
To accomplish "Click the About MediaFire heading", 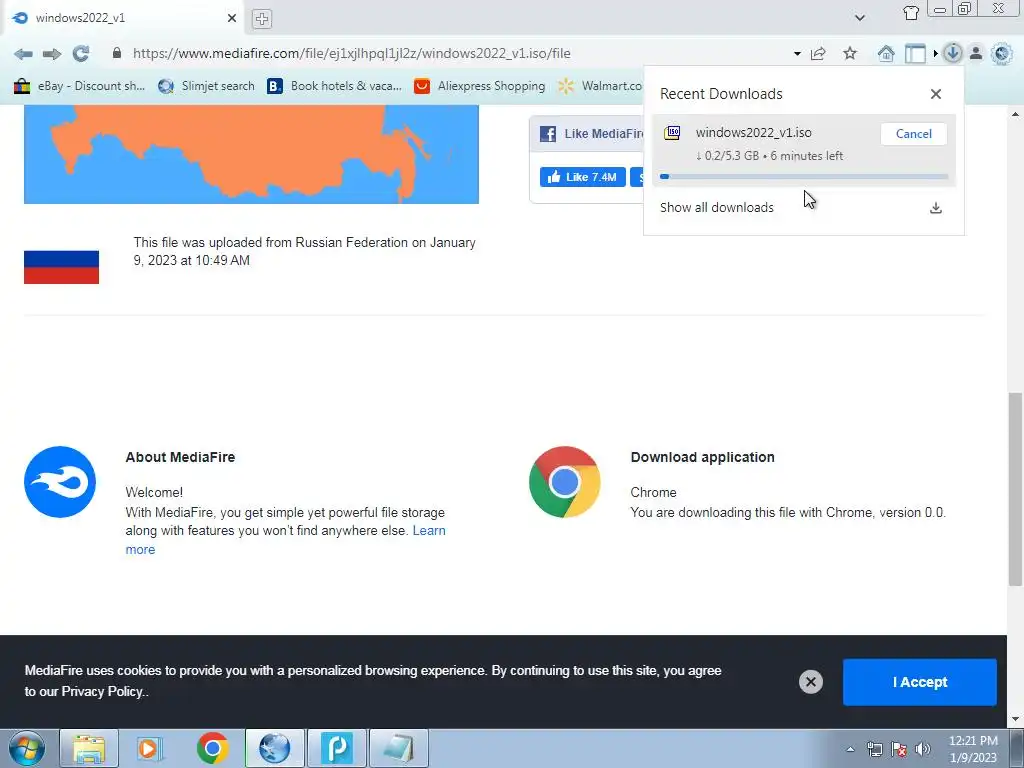I will pos(180,457).
